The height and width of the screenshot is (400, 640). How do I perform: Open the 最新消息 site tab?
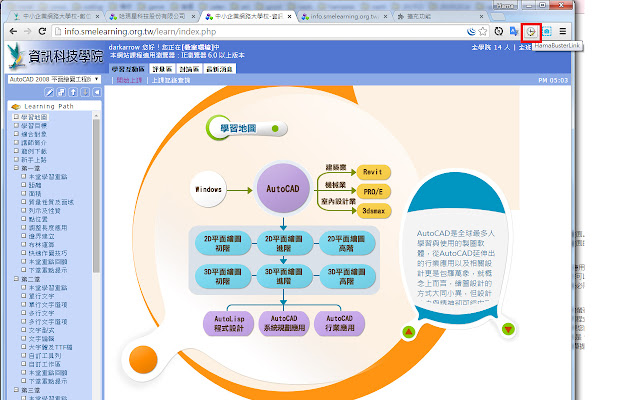(220, 69)
